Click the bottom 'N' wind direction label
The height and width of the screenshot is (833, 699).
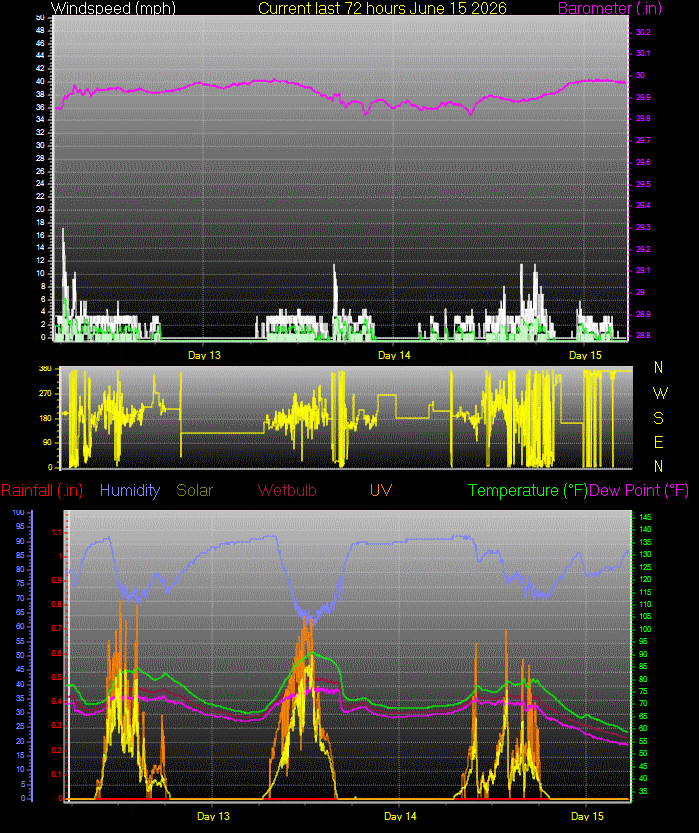pyautogui.click(x=659, y=466)
